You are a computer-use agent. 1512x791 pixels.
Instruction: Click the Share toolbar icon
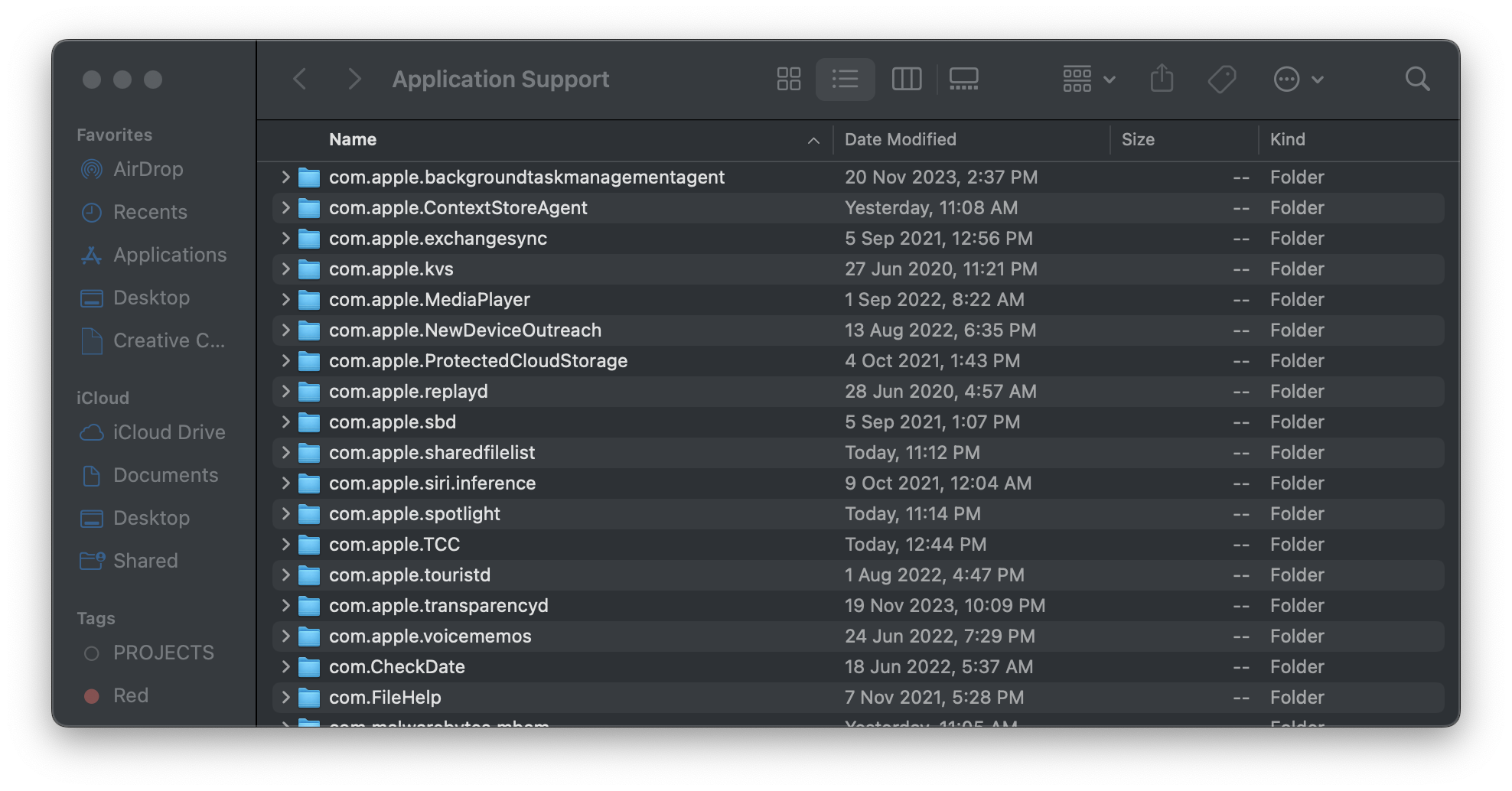pos(1162,79)
